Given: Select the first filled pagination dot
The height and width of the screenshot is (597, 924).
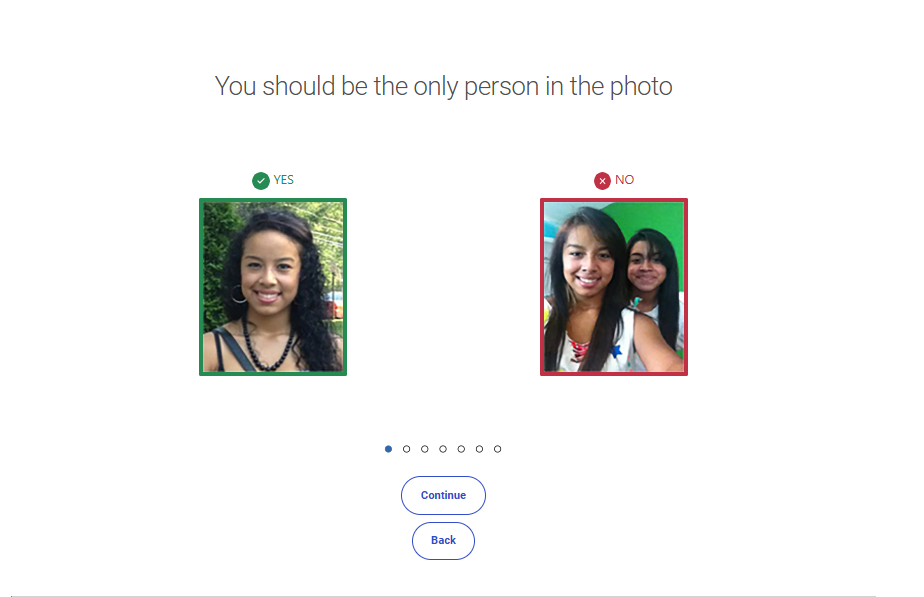Looking at the screenshot, I should point(388,449).
